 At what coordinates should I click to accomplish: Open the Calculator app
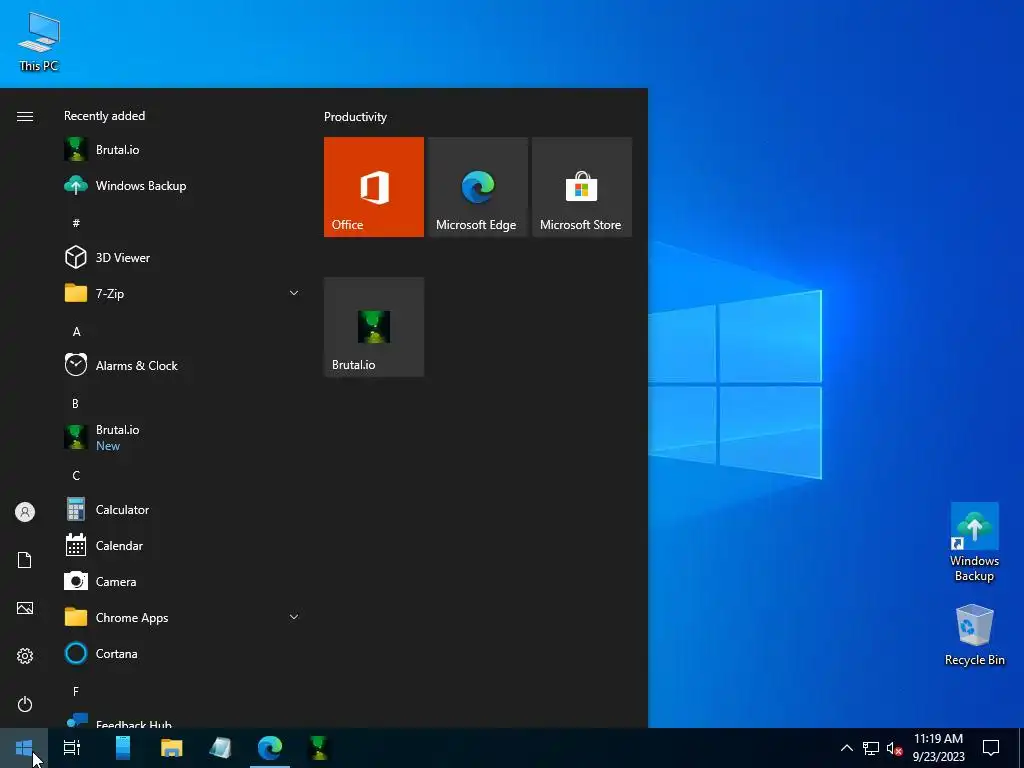coord(183,509)
